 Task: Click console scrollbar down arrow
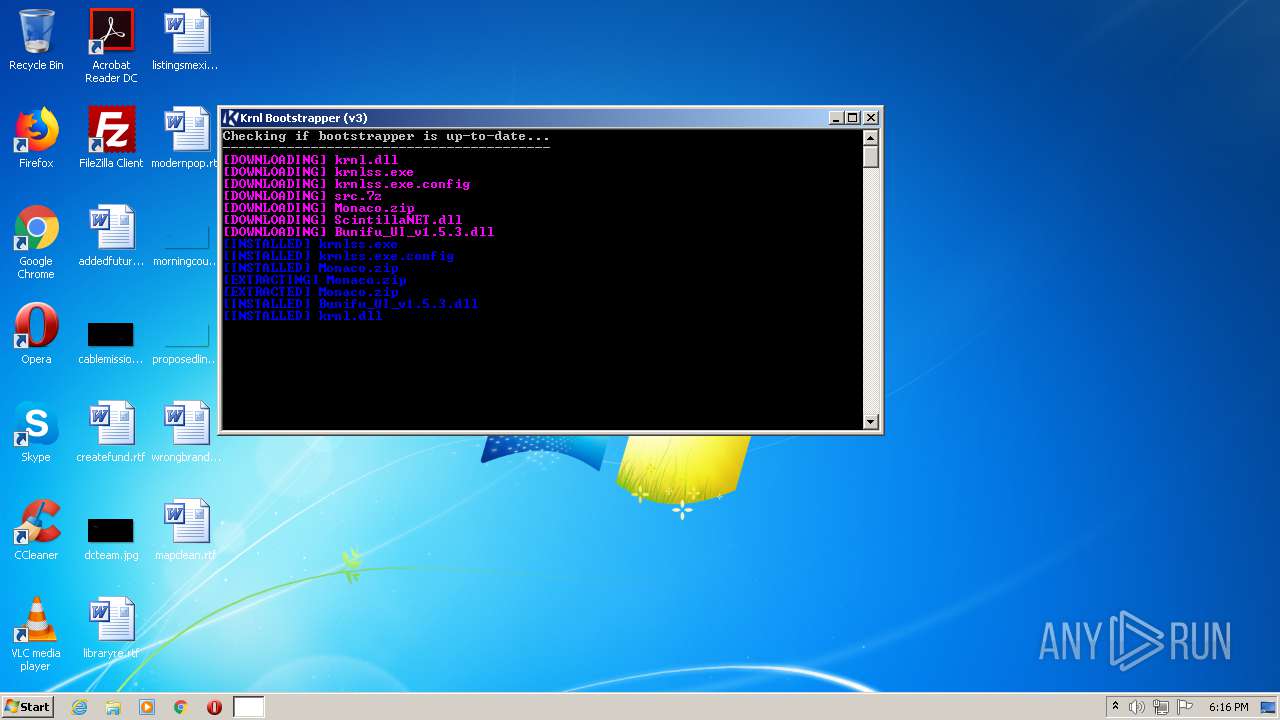click(x=871, y=422)
